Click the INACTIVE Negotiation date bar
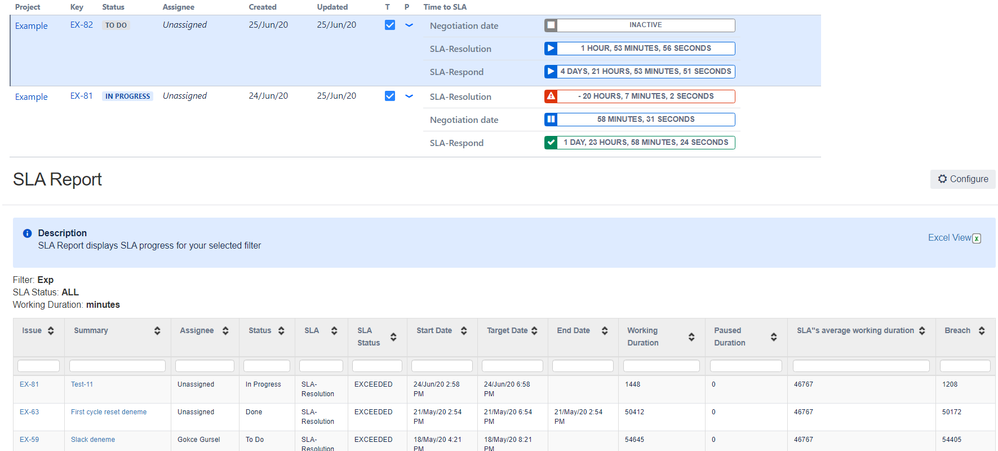Image resolution: width=998 pixels, height=451 pixels. click(640, 25)
